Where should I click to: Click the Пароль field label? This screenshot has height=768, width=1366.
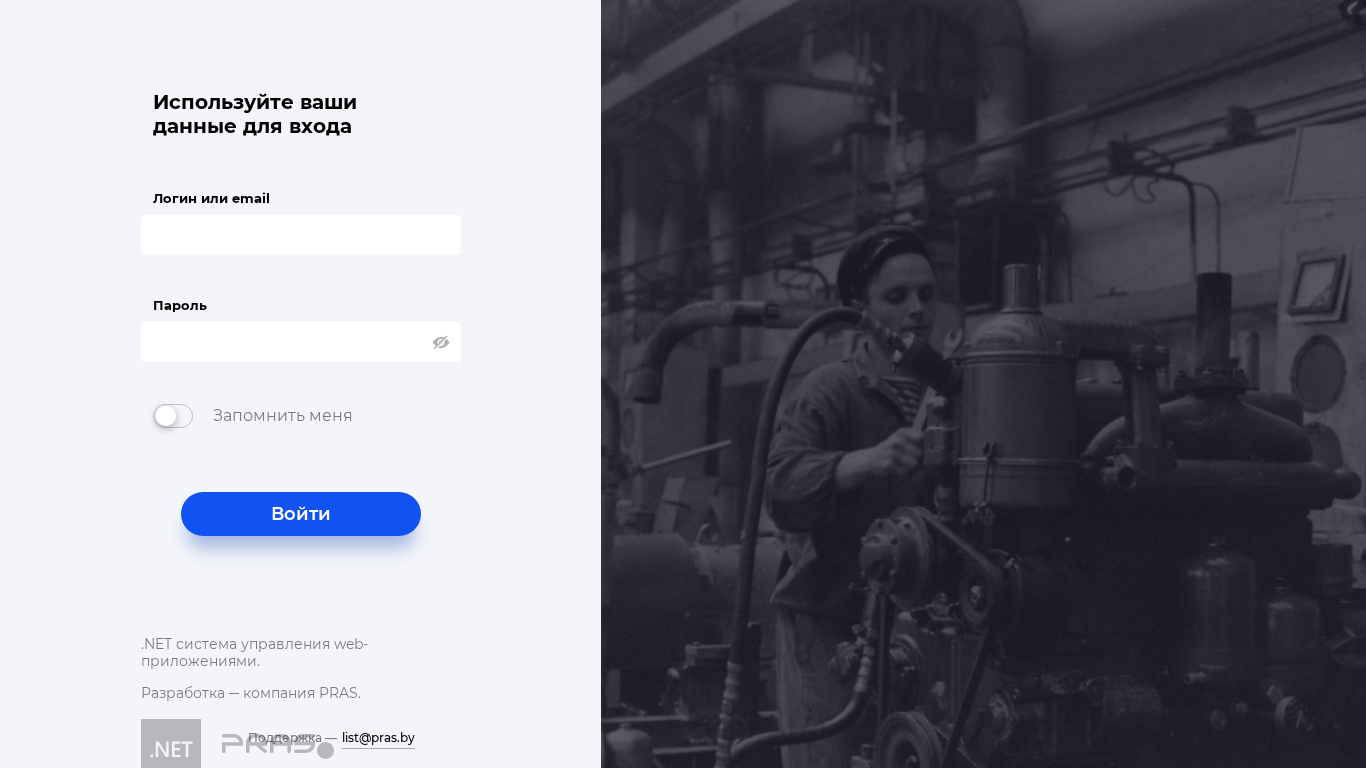(180, 305)
